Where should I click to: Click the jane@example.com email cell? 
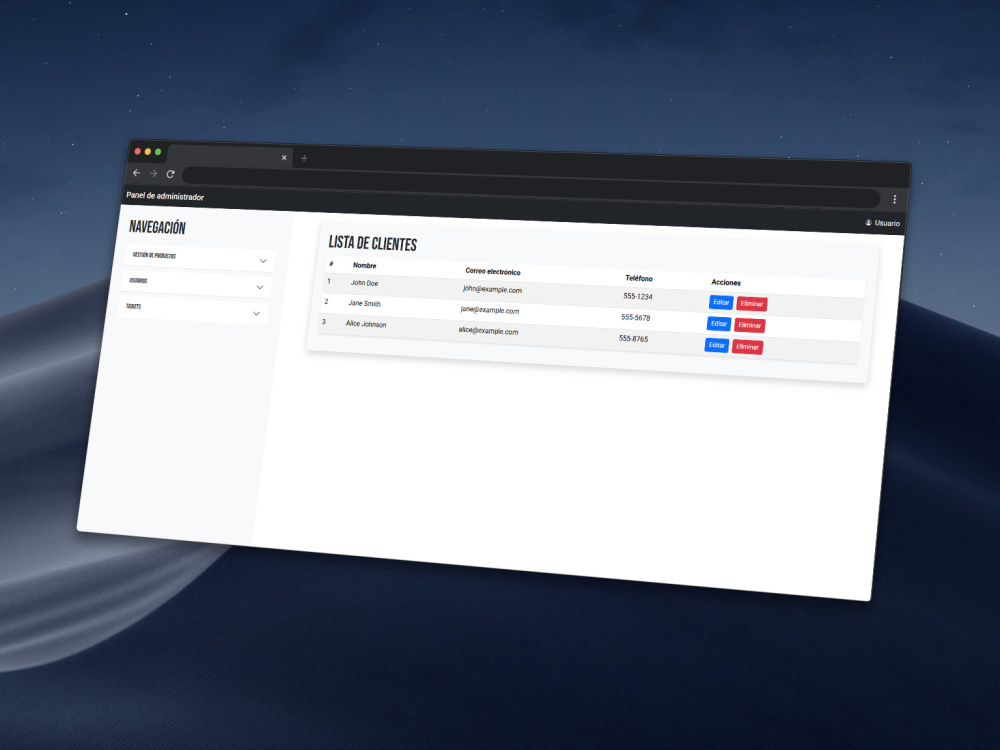pyautogui.click(x=490, y=311)
